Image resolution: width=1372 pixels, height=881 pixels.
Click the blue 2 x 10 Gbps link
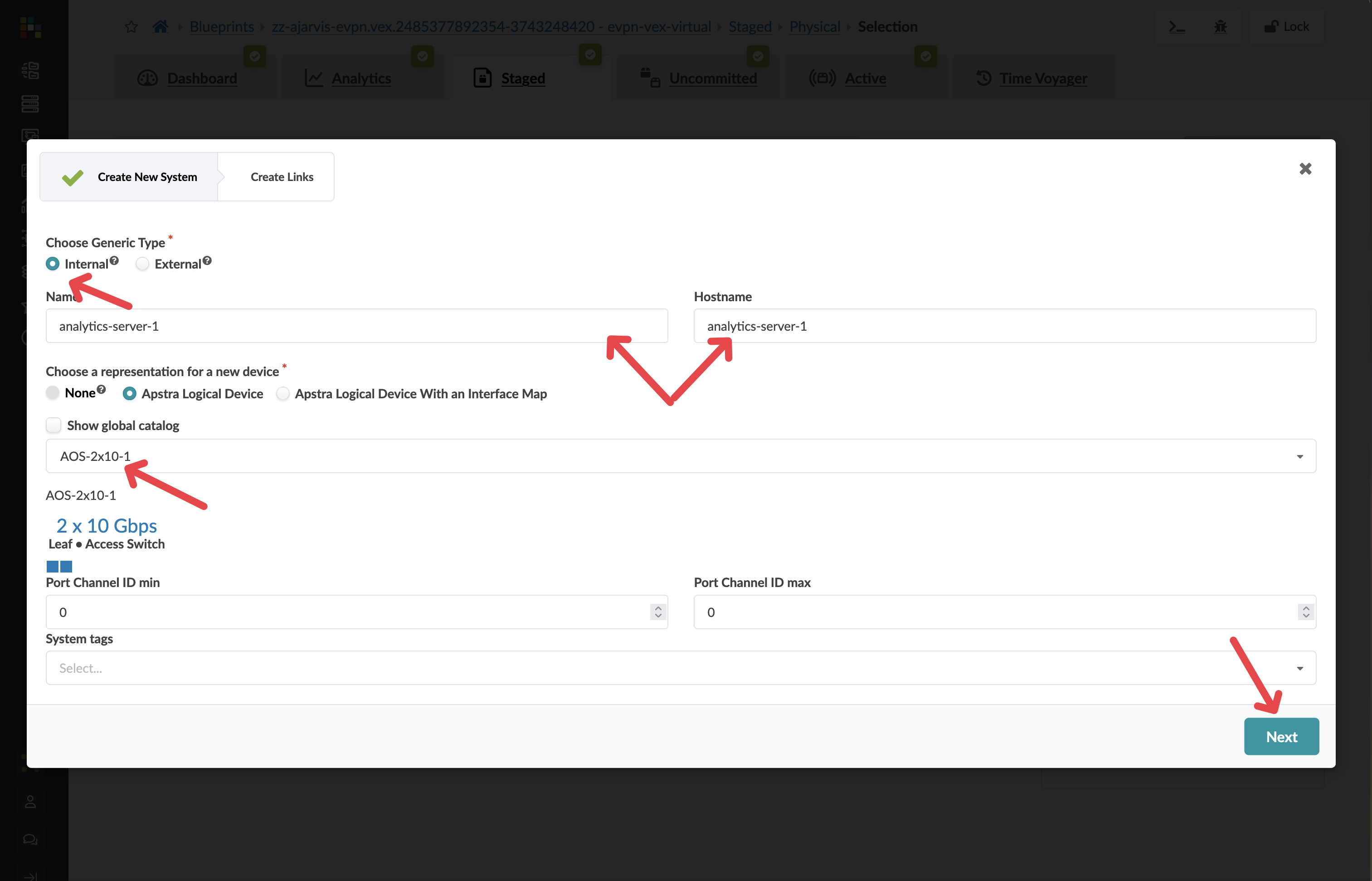107,525
